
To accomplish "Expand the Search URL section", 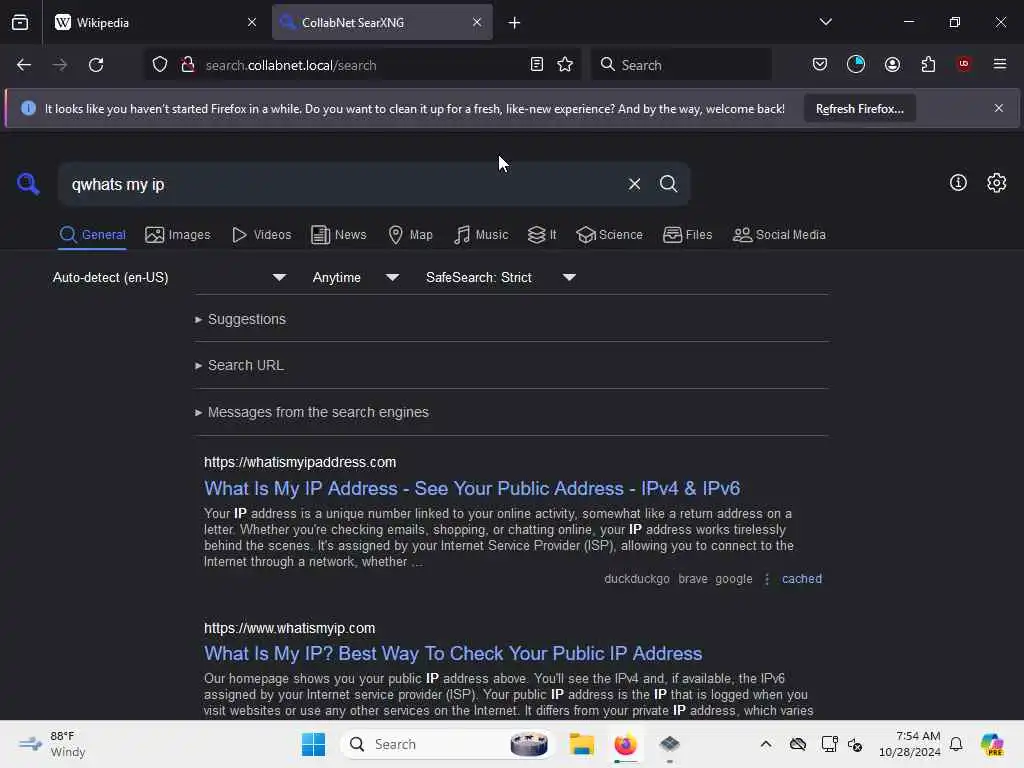I will pos(240,366).
